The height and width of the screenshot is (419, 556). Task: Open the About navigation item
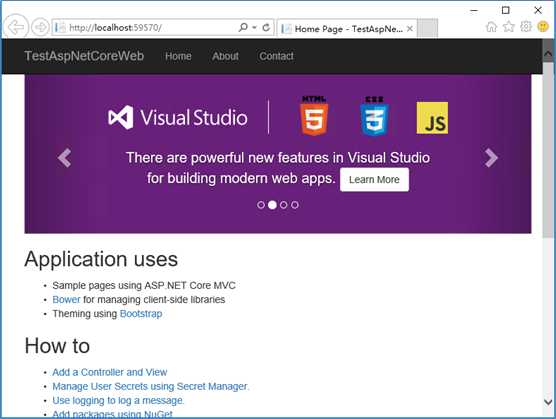(x=226, y=56)
